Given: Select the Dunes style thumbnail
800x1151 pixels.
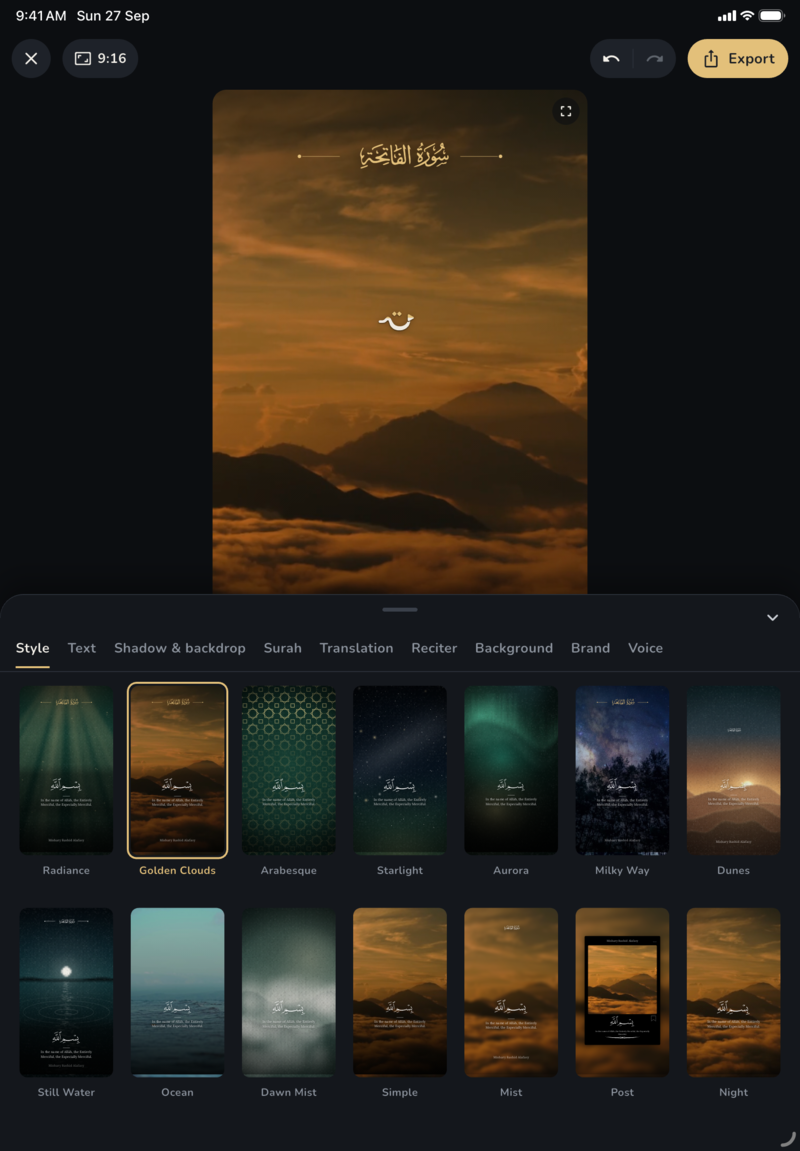Looking at the screenshot, I should 733,770.
